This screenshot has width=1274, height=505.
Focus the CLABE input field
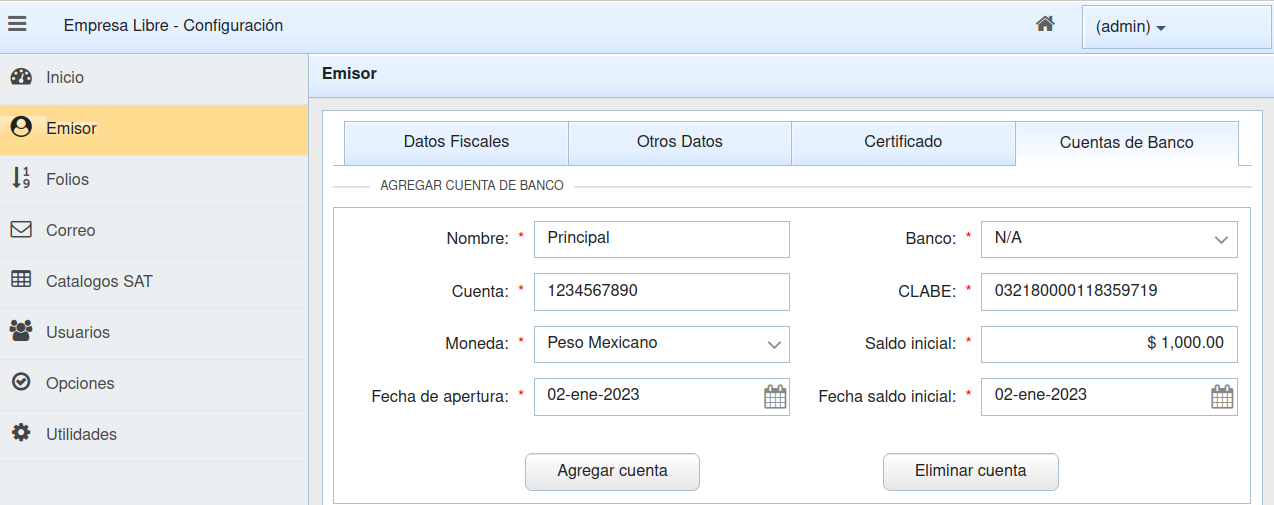coord(1108,292)
